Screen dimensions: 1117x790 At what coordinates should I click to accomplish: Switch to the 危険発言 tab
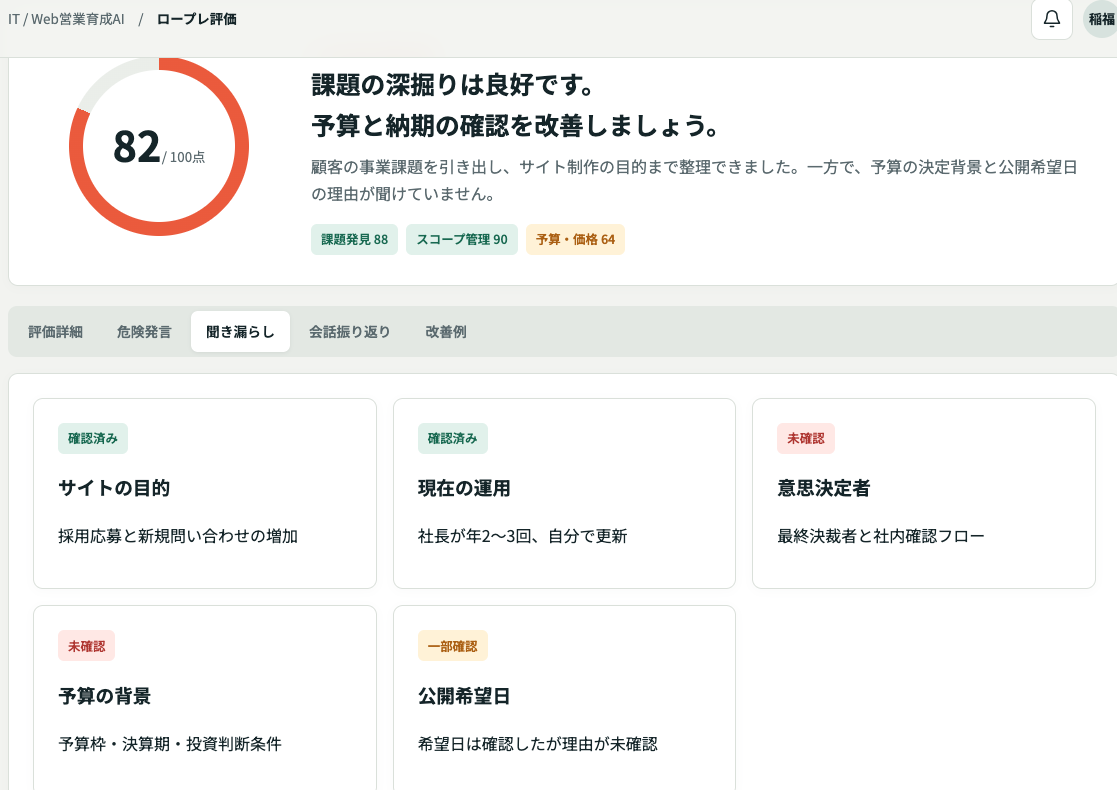click(x=144, y=332)
